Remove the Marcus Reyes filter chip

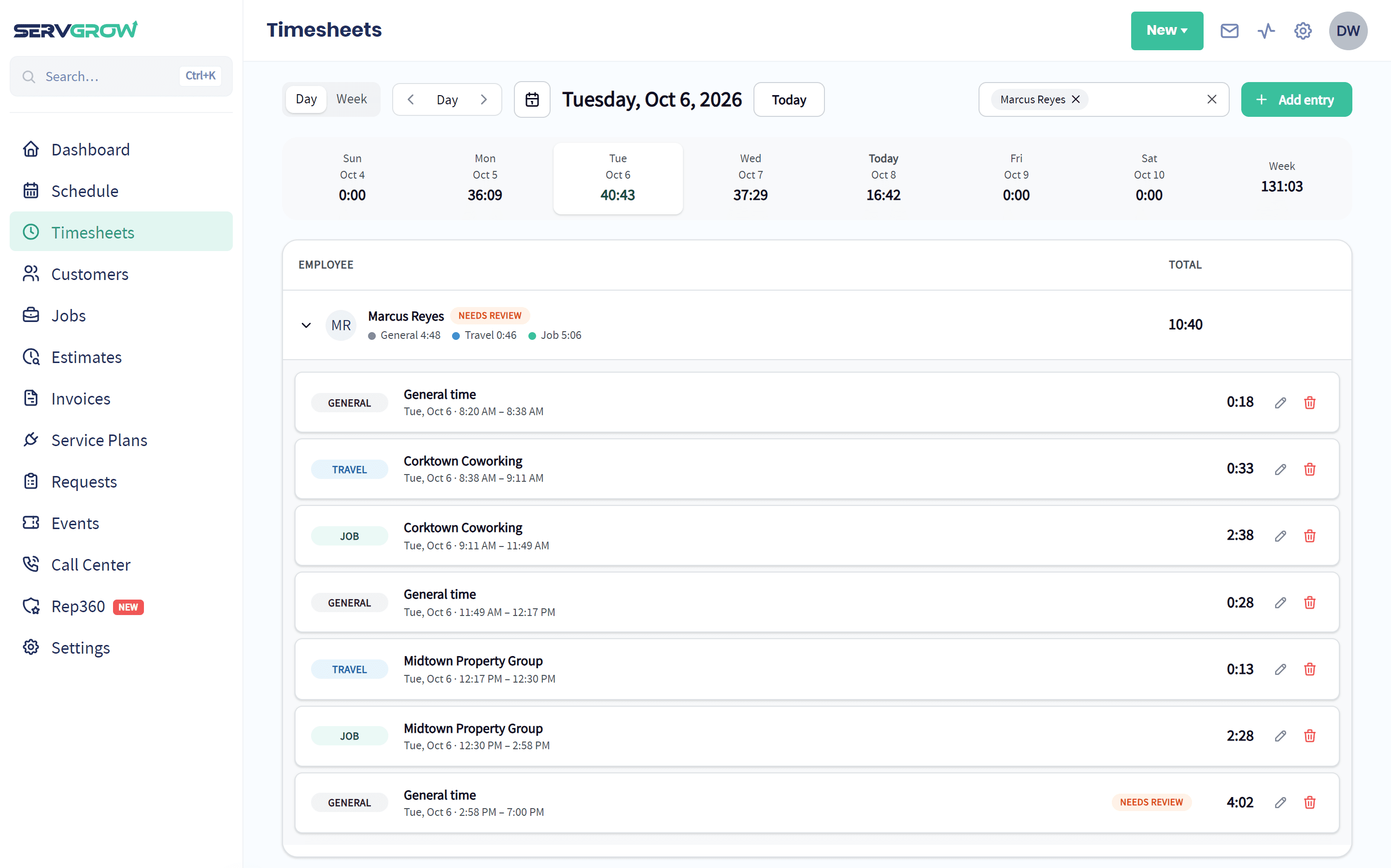(x=1076, y=99)
